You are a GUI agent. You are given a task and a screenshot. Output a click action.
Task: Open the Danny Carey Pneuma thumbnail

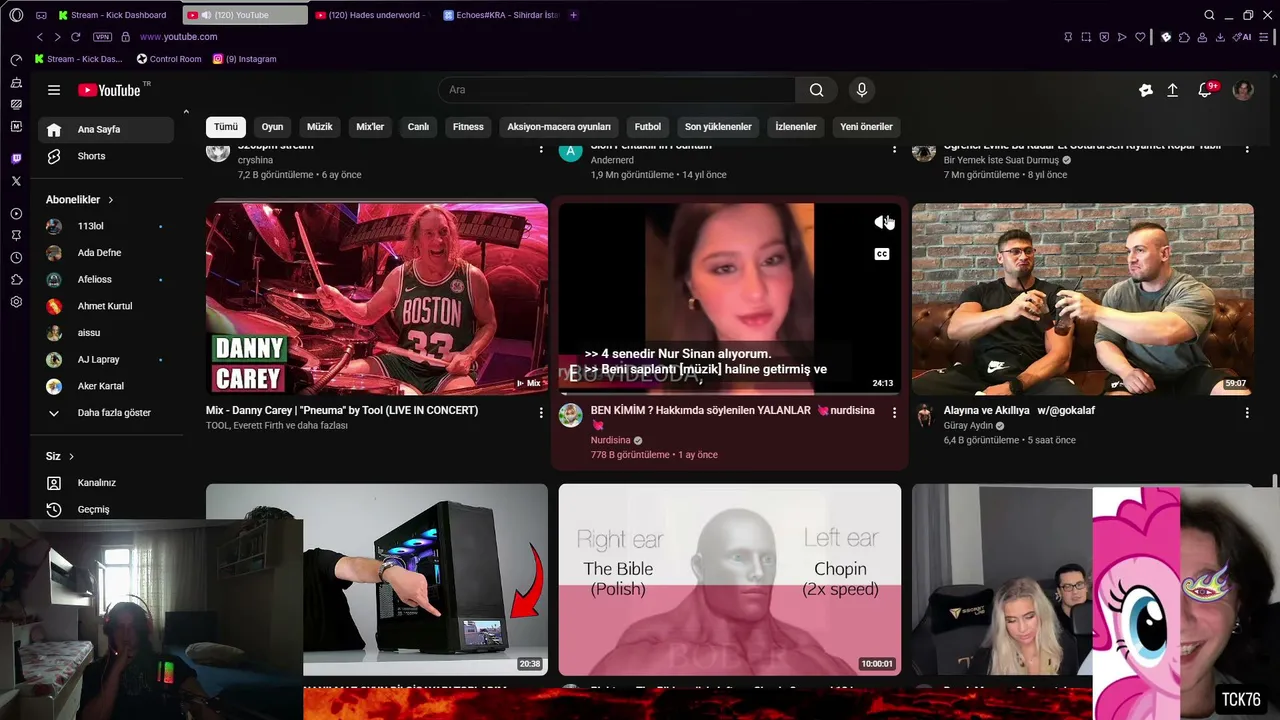click(377, 299)
